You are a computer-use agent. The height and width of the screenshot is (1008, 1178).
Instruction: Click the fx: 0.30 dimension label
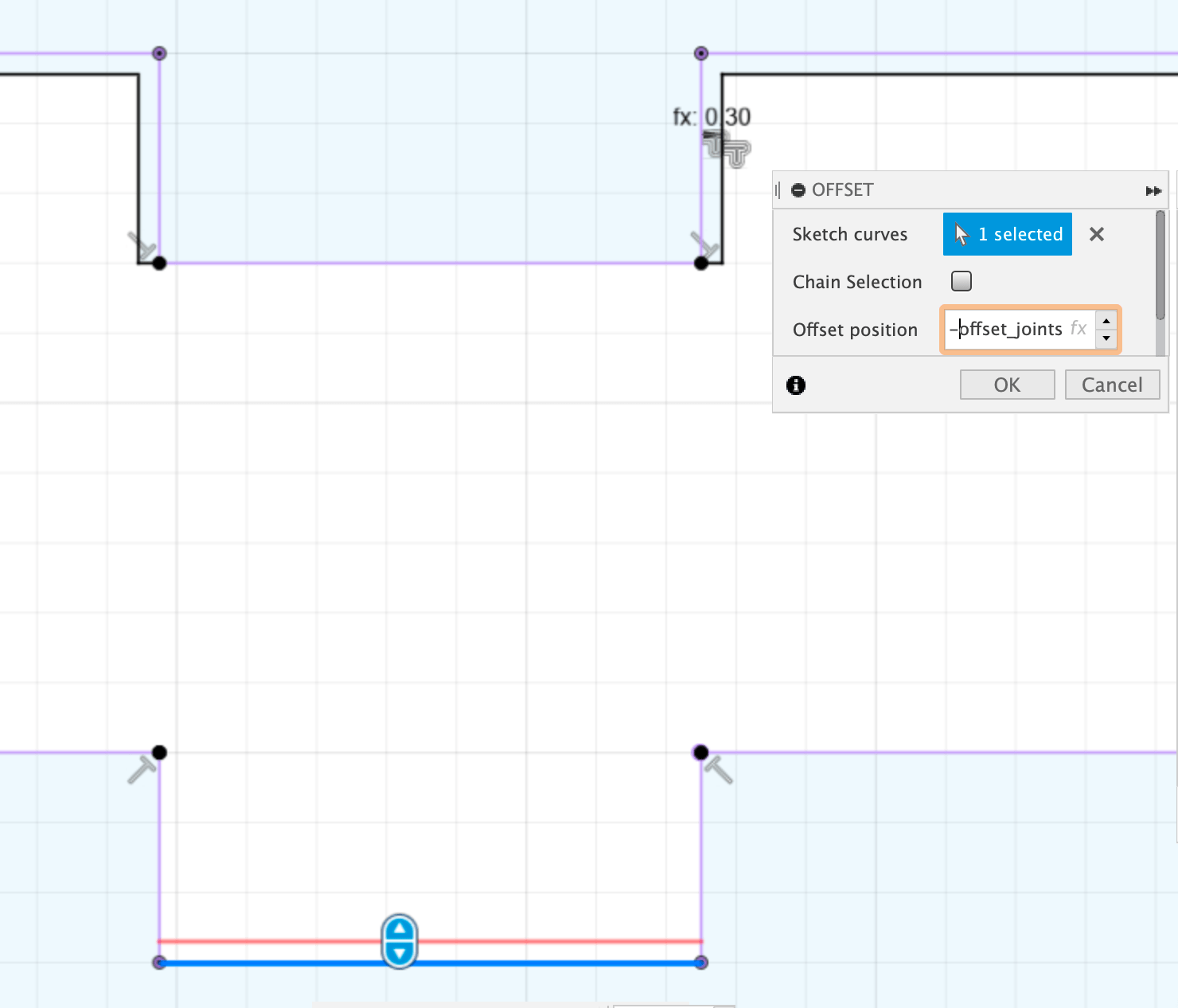coord(712,117)
